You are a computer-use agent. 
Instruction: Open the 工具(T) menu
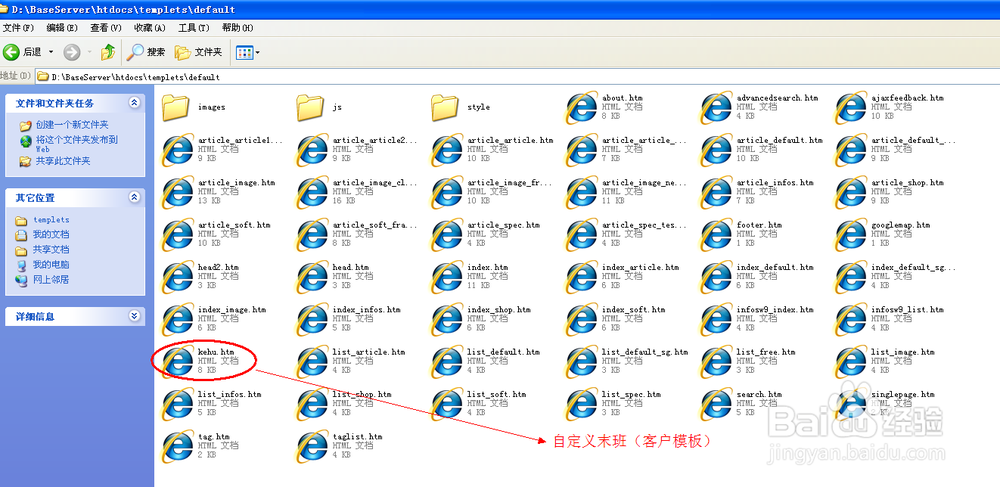click(193, 28)
